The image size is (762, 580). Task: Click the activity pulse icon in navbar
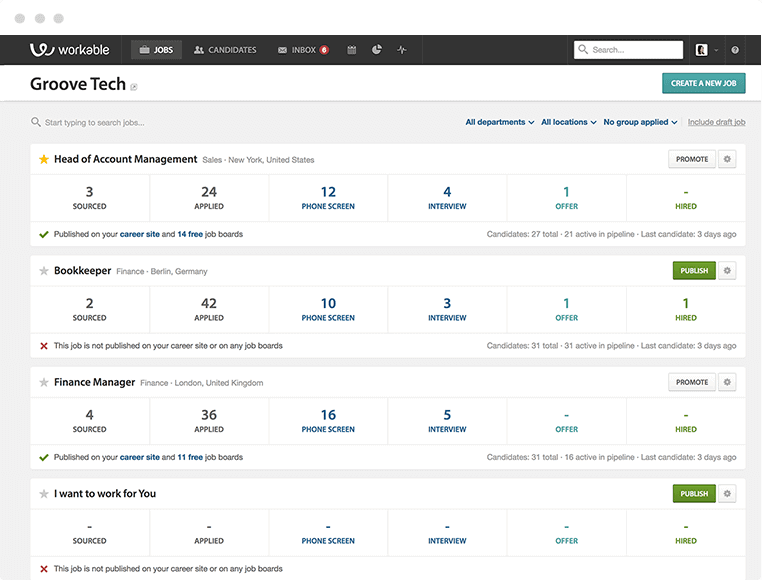(x=402, y=50)
